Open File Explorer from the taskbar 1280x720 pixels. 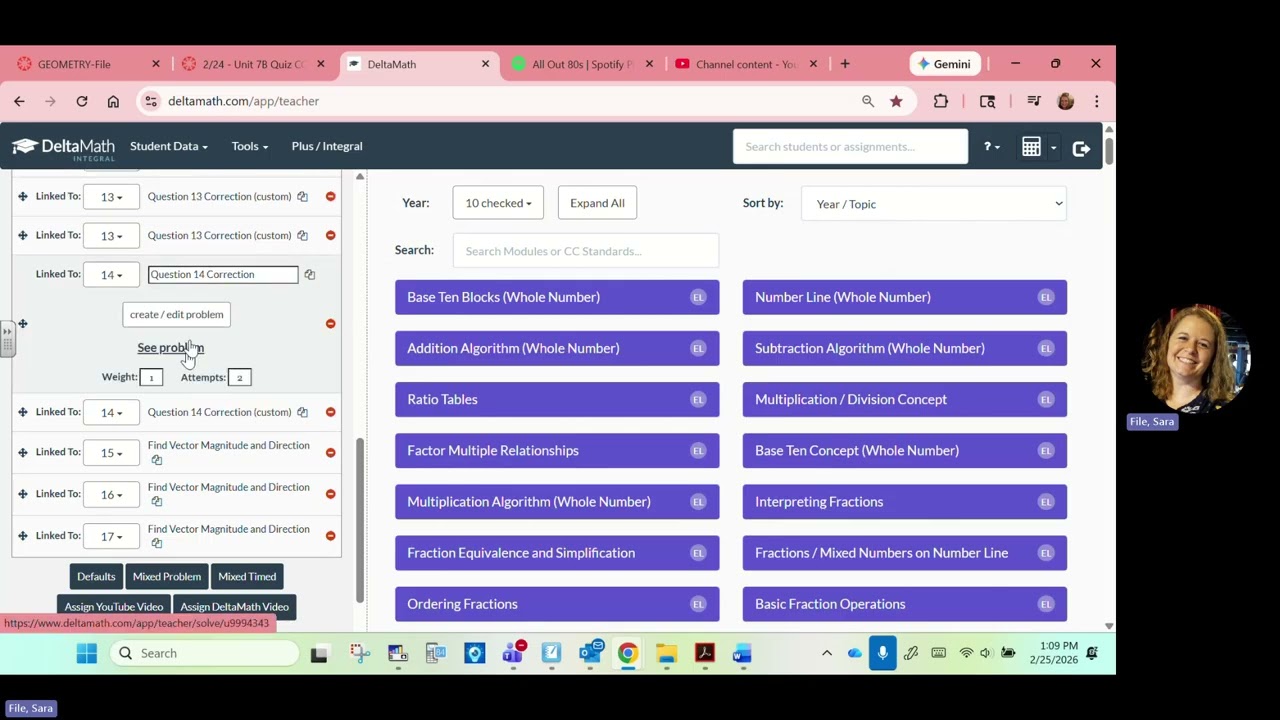[666, 654]
